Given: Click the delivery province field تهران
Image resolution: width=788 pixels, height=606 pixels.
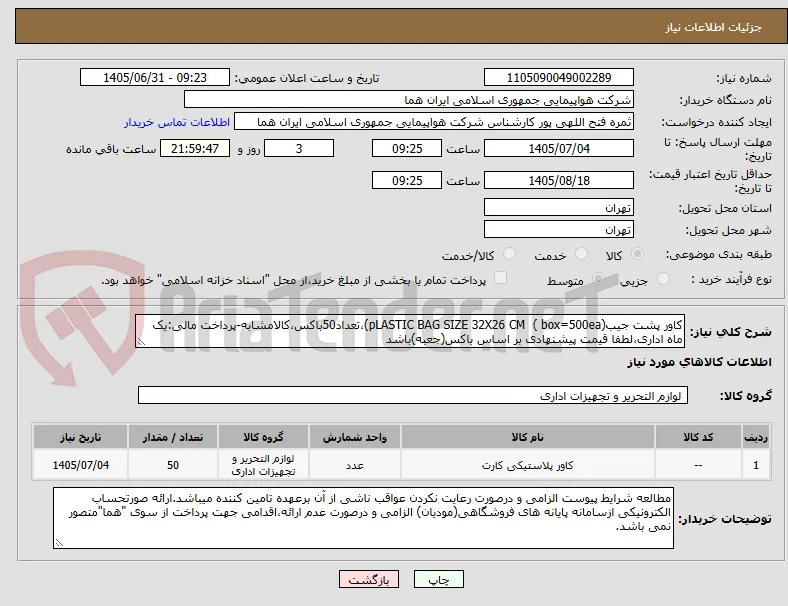Looking at the screenshot, I should pos(559,208).
